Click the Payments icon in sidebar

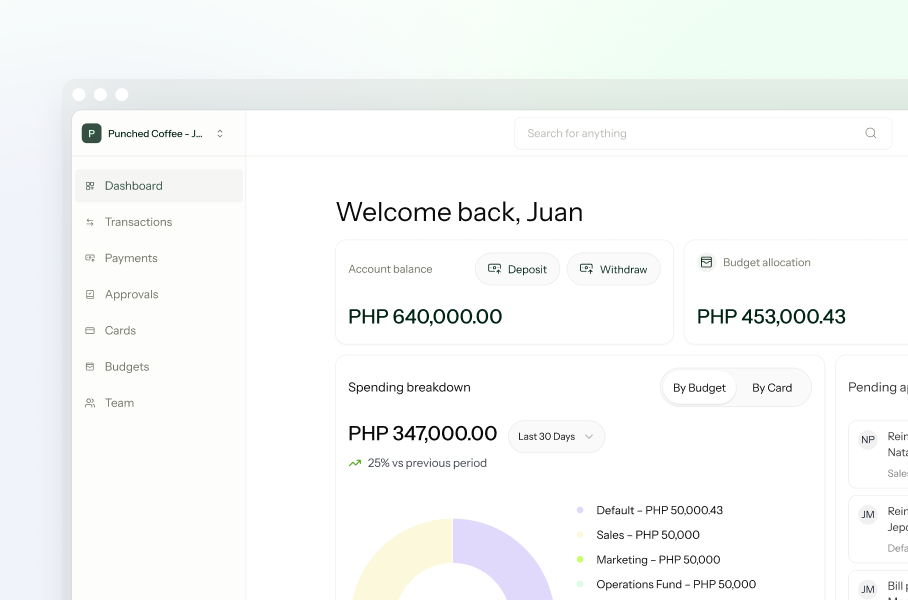(90, 258)
